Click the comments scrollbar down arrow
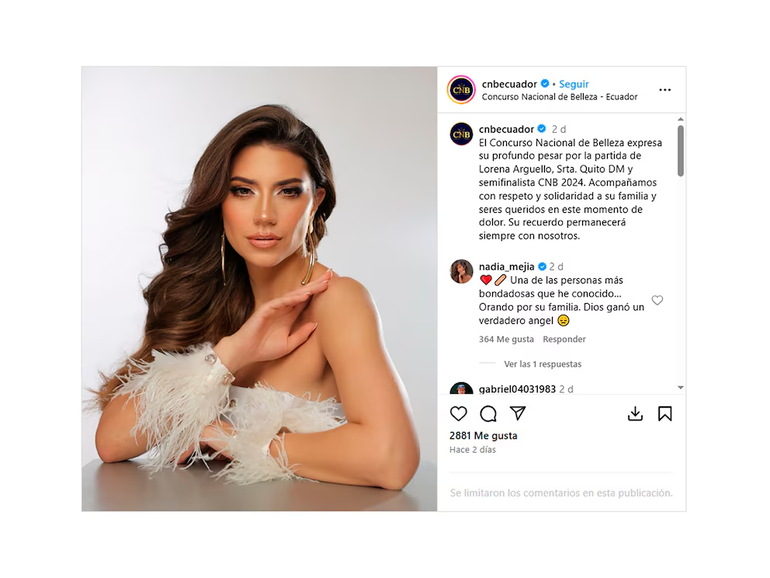 (x=680, y=387)
